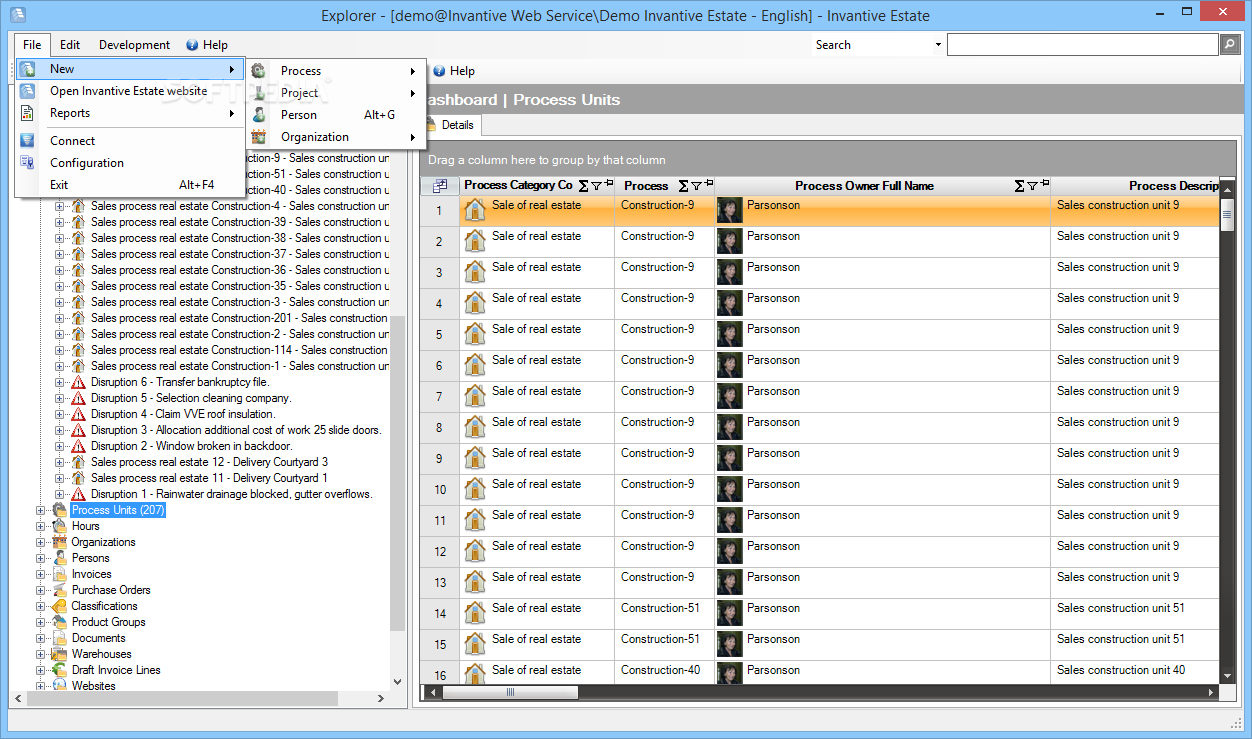The width and height of the screenshot is (1252, 739).
Task: Click the Connect funnel icon
Action: pos(27,141)
